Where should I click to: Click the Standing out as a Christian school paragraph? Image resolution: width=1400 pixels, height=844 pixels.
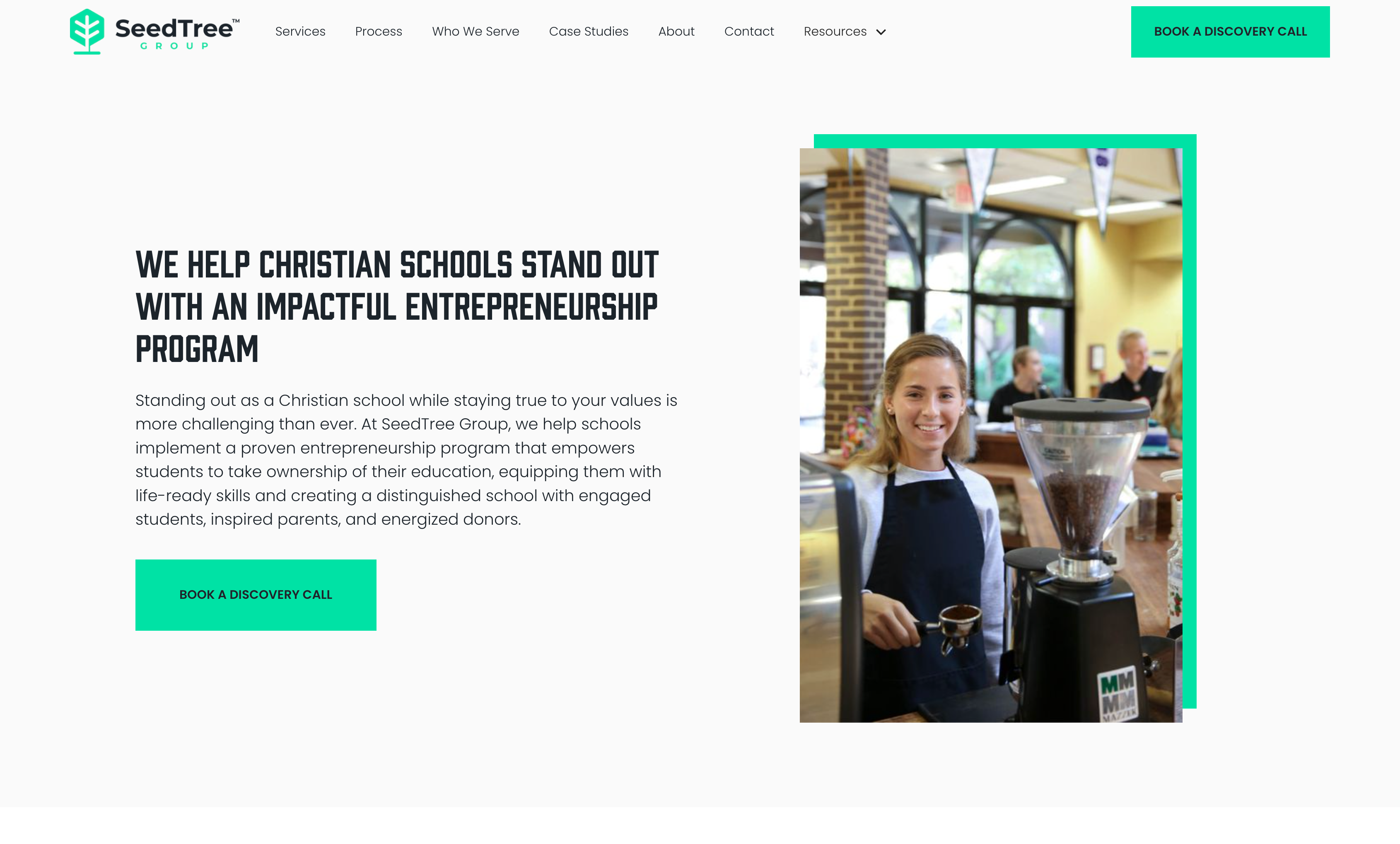pyautogui.click(x=406, y=460)
